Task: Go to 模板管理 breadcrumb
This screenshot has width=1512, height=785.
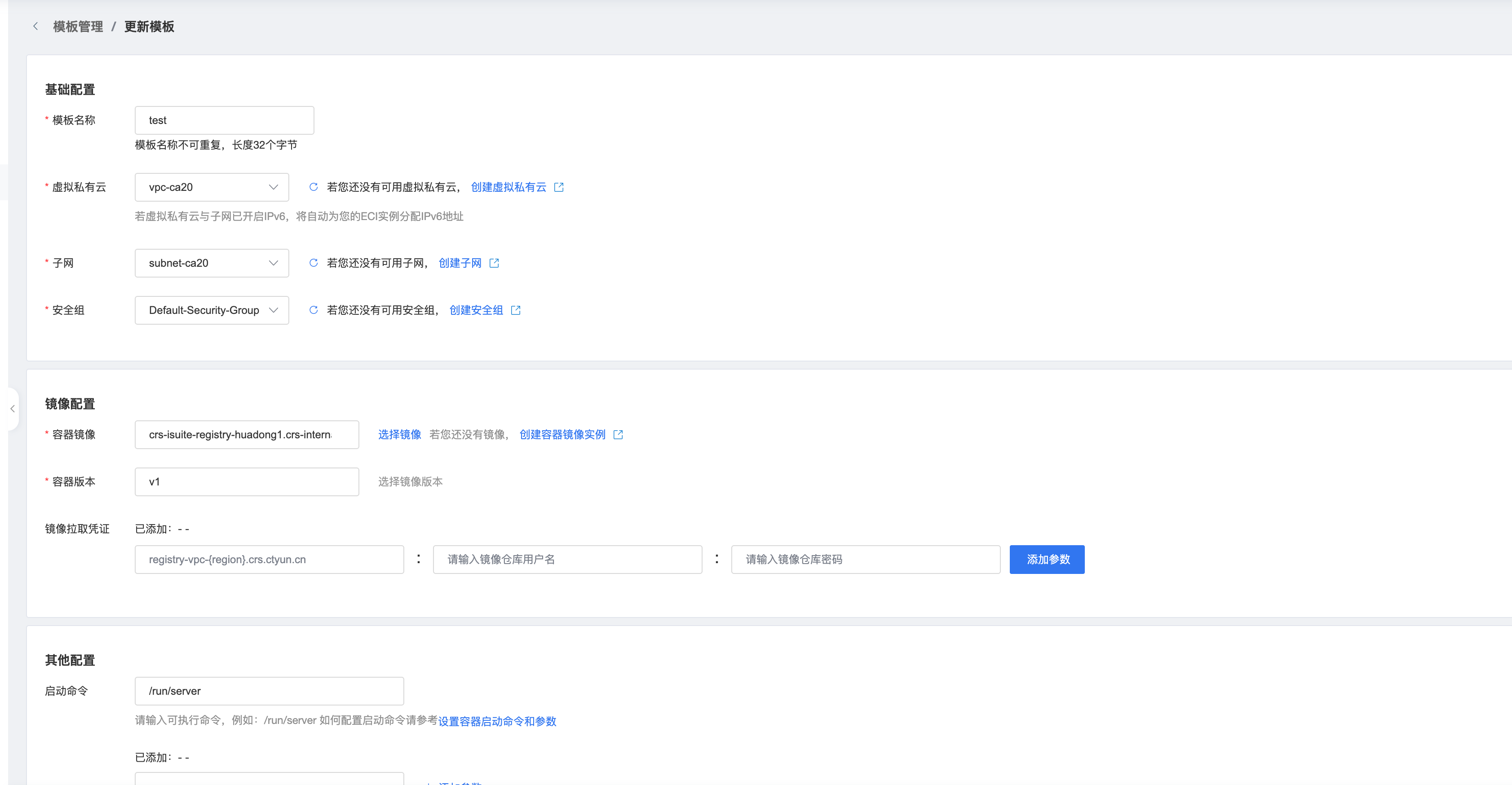Action: point(78,26)
